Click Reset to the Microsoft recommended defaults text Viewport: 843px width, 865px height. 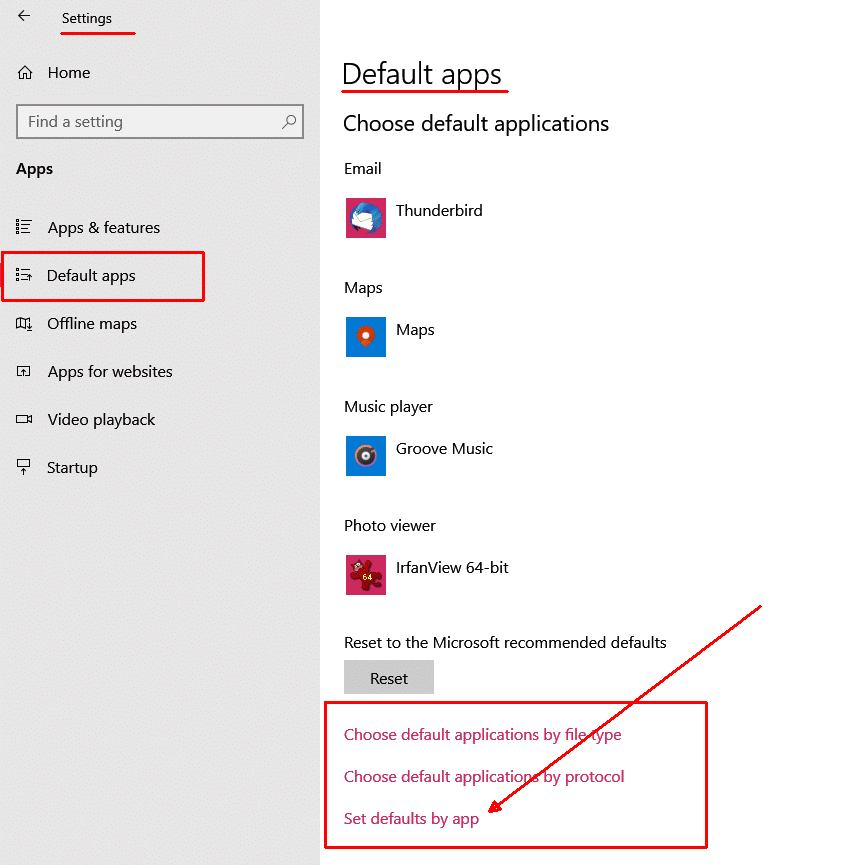pos(505,643)
